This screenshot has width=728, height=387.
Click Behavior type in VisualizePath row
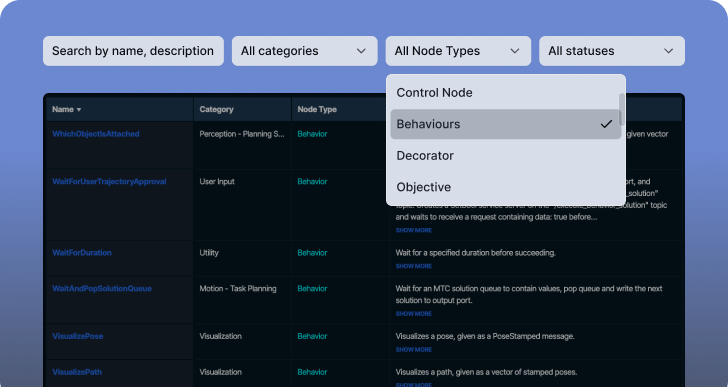(x=312, y=372)
